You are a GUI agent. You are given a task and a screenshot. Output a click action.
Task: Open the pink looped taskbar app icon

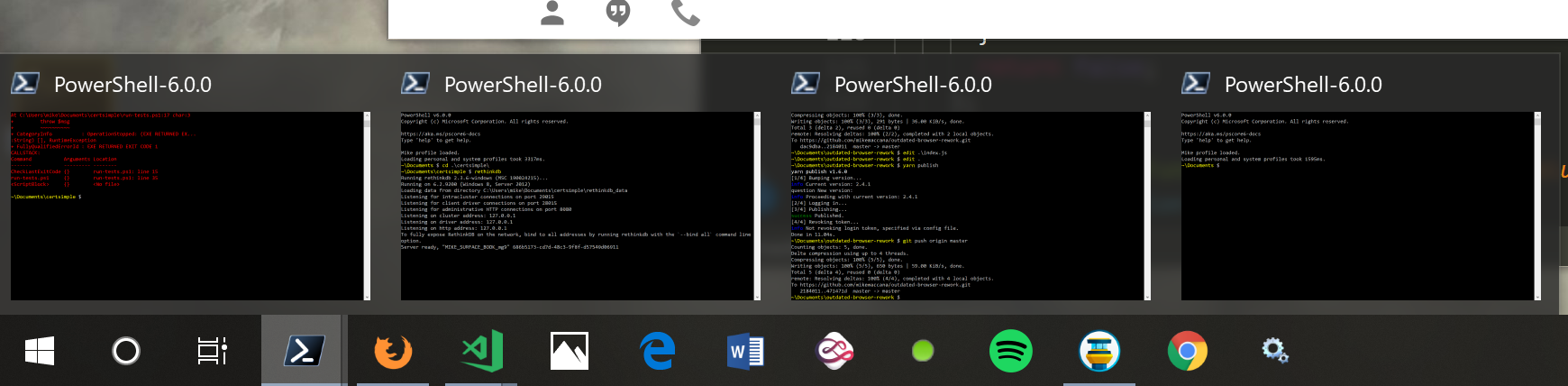point(834,351)
